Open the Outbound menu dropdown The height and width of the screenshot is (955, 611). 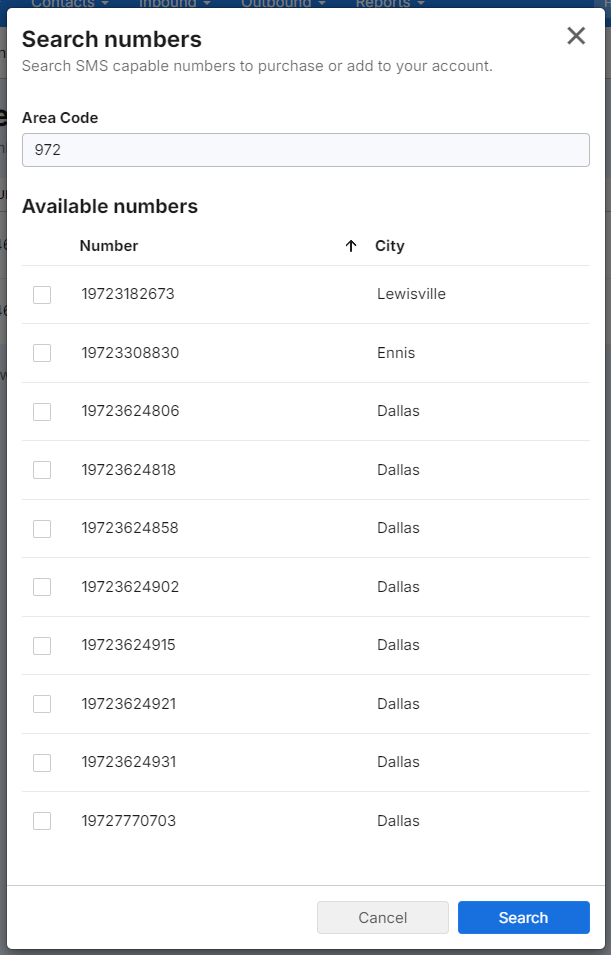pos(283,4)
